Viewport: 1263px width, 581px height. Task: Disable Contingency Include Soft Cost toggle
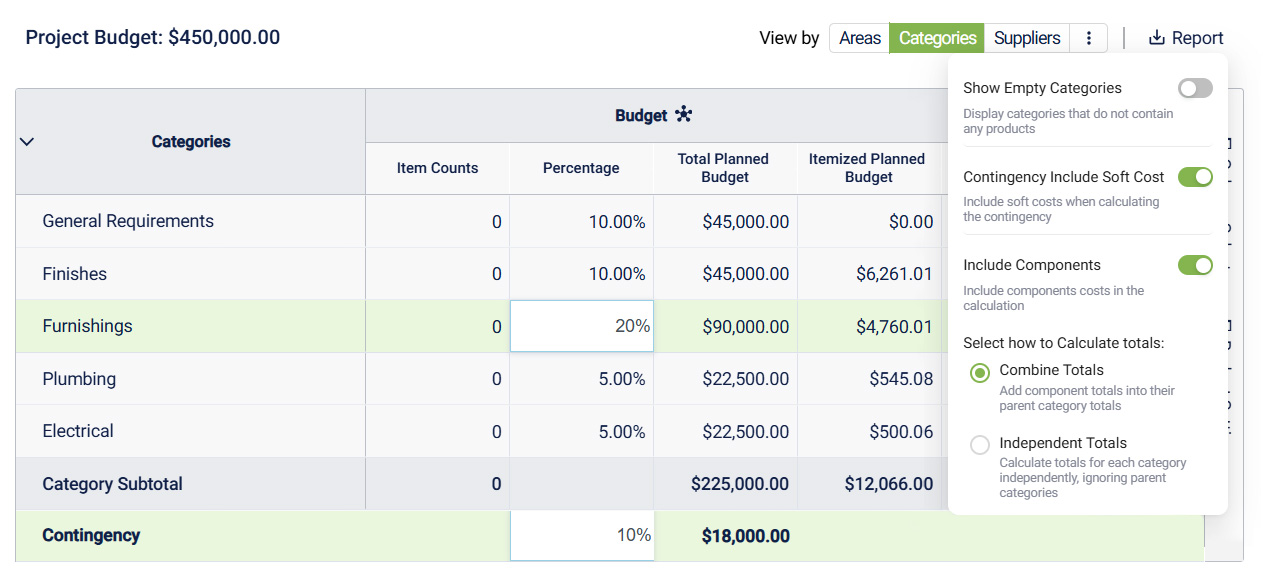tap(1194, 177)
